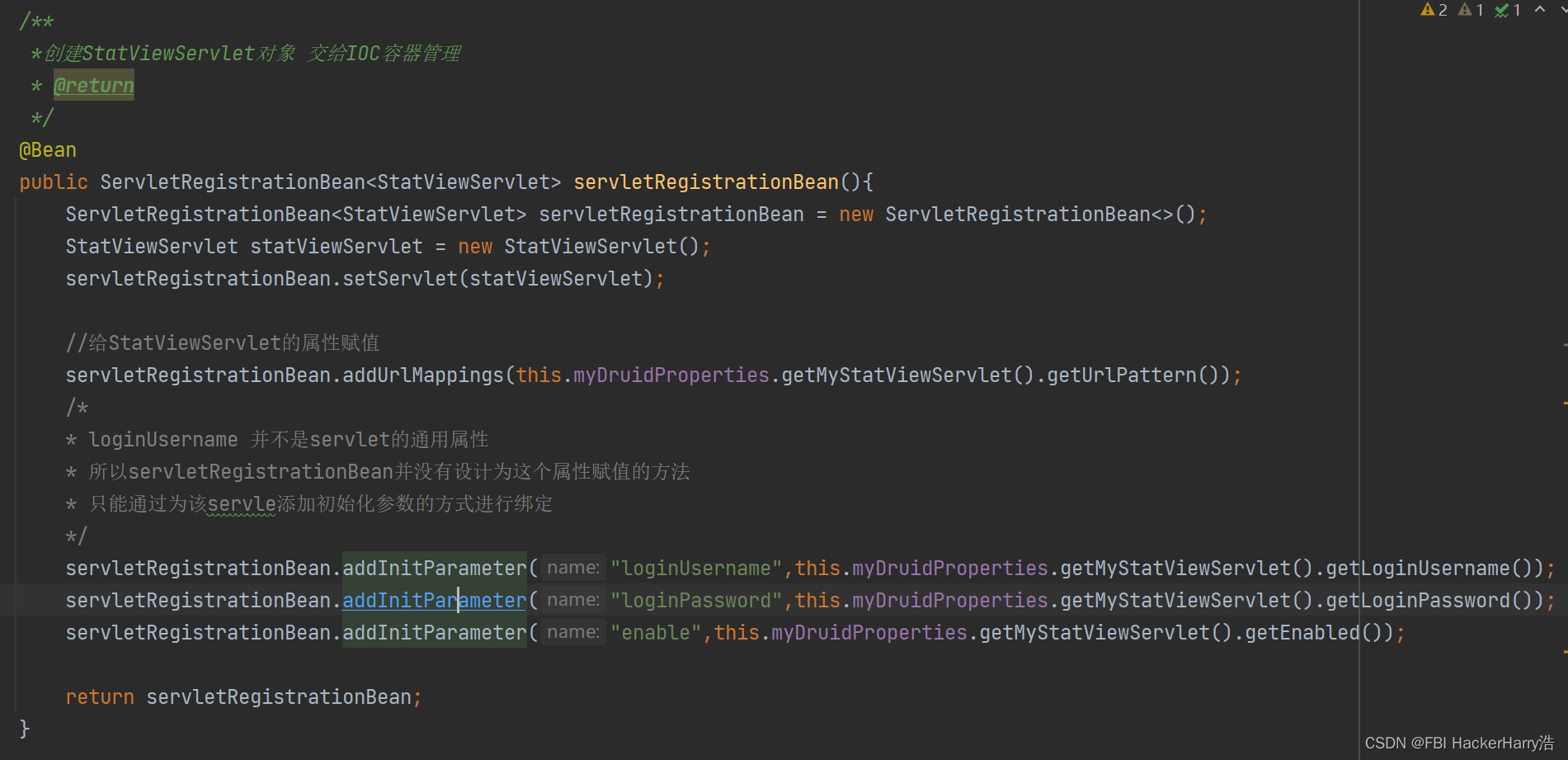1568x760 pixels.
Task: Click the "loginPassword" string literal
Action: (696, 601)
